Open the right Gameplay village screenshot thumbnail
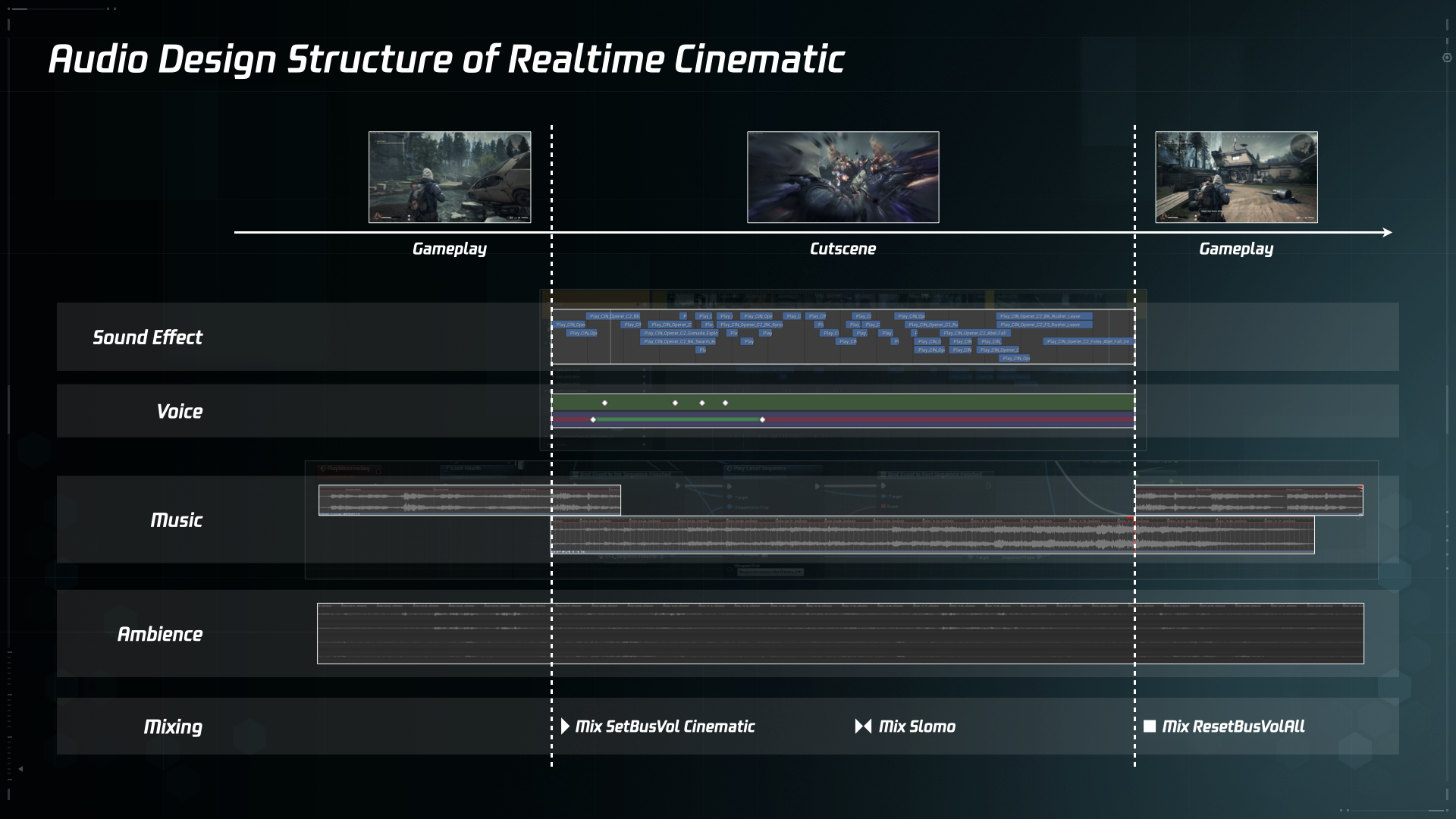The height and width of the screenshot is (819, 1456). click(1236, 177)
